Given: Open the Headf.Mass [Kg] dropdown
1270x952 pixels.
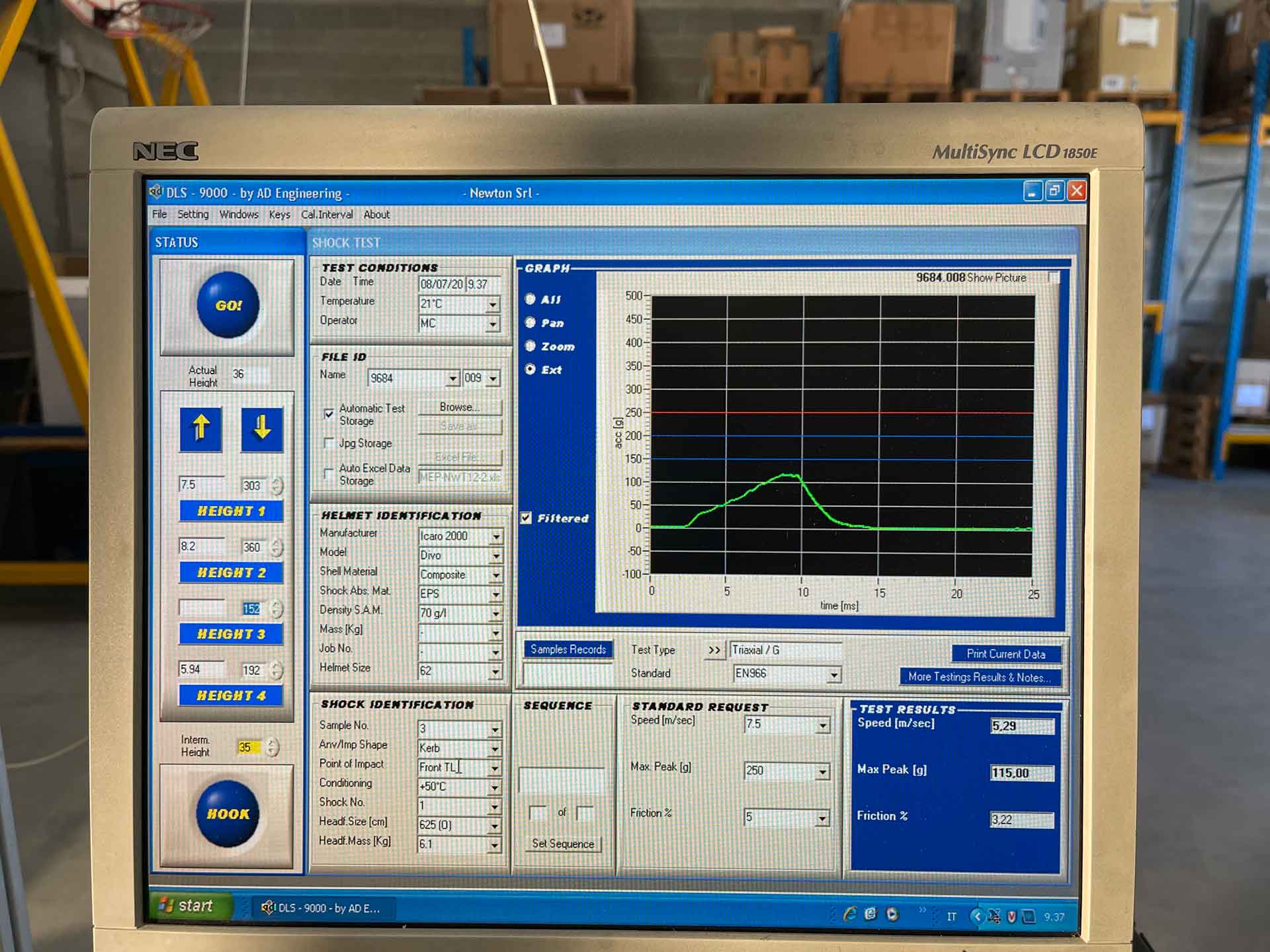Looking at the screenshot, I should (x=495, y=845).
